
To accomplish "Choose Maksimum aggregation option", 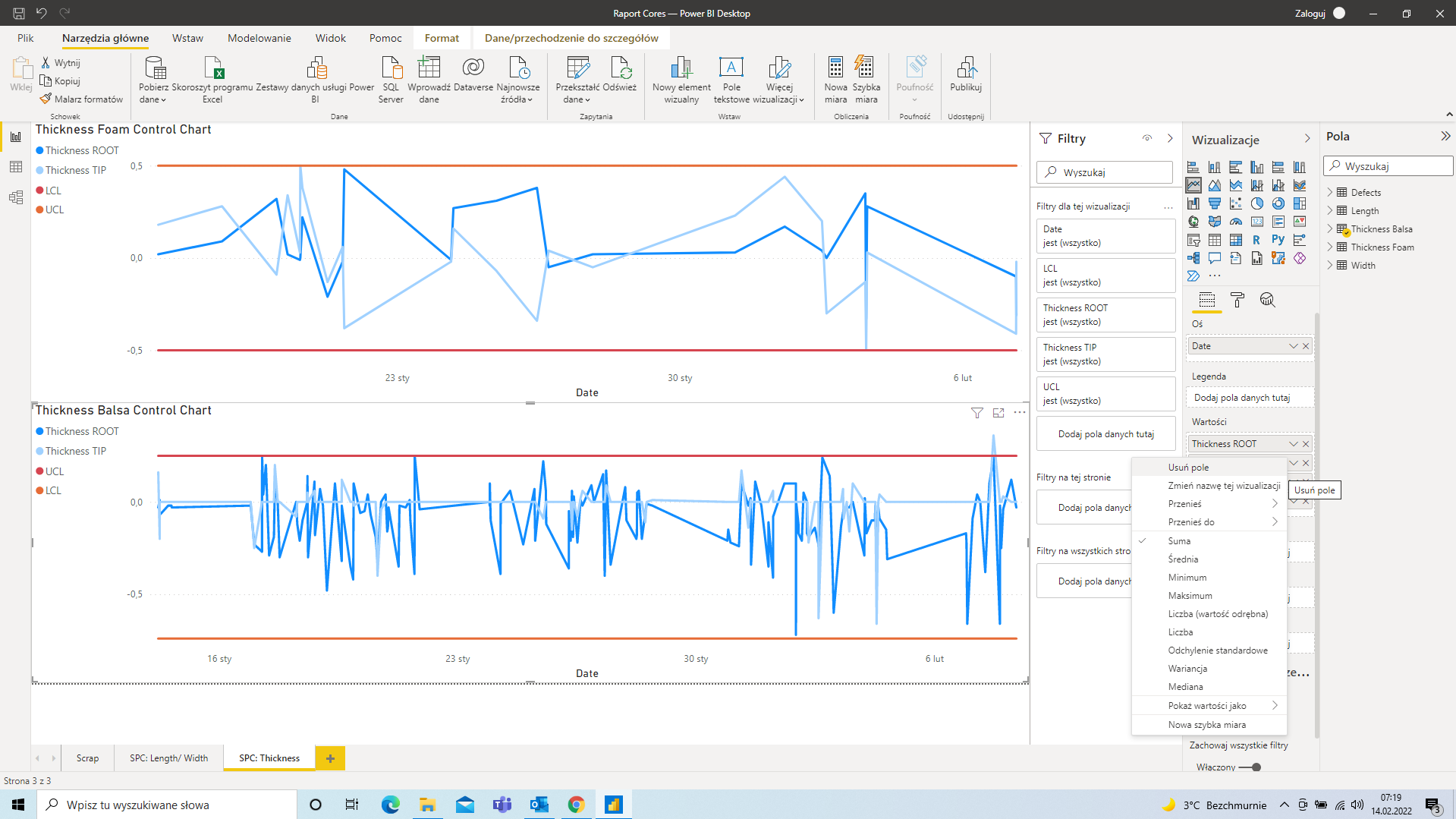I will [x=1190, y=596].
